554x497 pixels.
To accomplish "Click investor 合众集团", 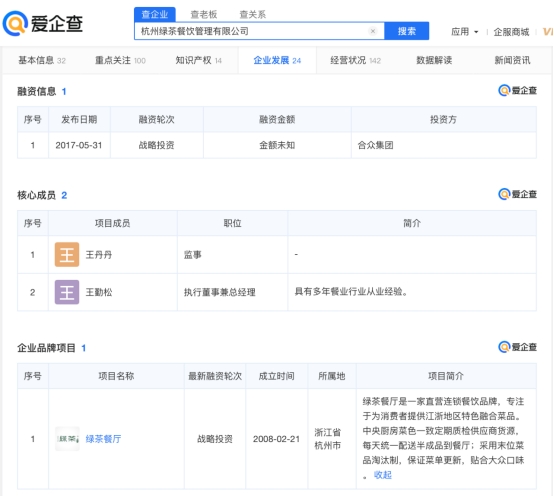I will click(375, 145).
